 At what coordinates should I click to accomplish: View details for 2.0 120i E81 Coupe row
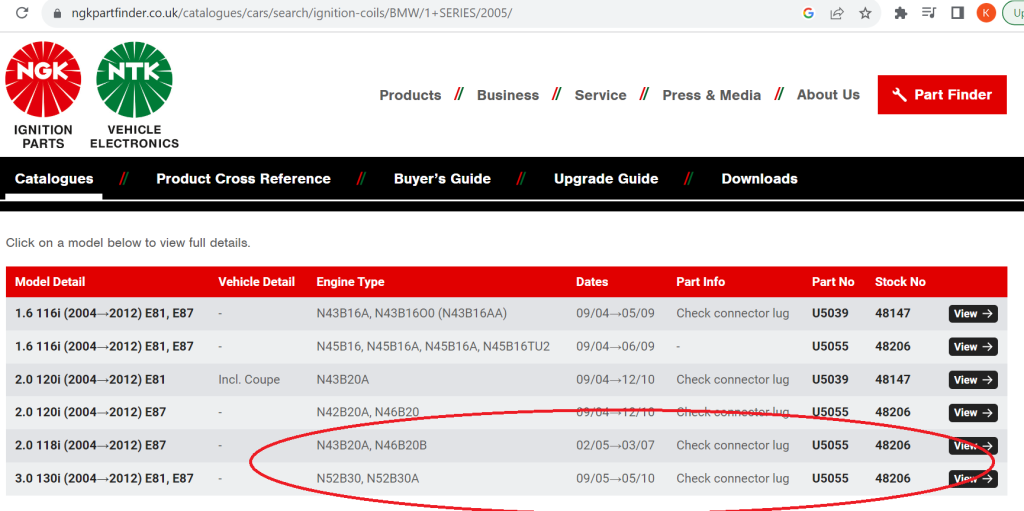(x=972, y=380)
